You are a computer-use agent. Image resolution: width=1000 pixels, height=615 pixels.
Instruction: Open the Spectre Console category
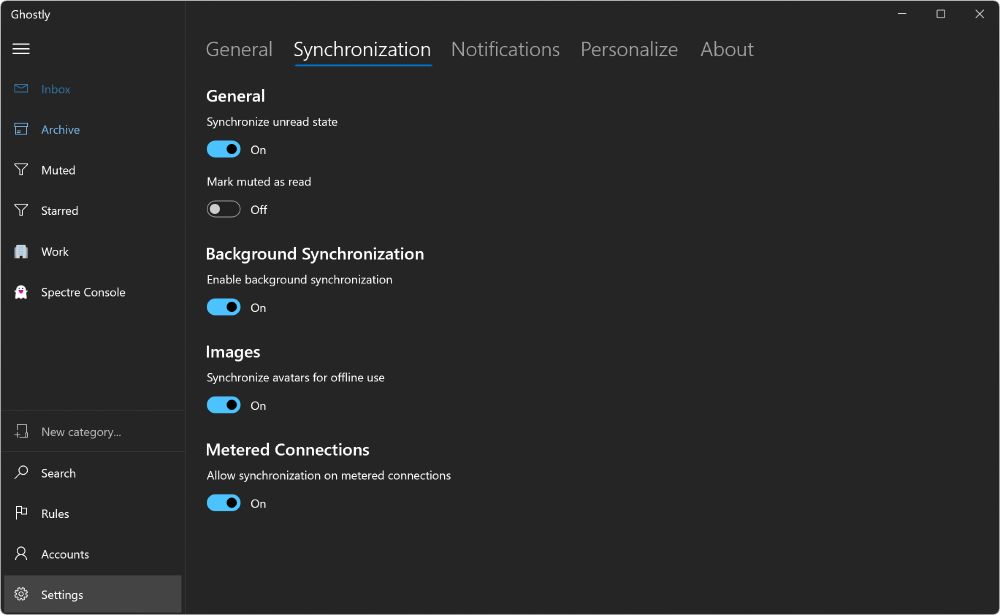coord(81,292)
